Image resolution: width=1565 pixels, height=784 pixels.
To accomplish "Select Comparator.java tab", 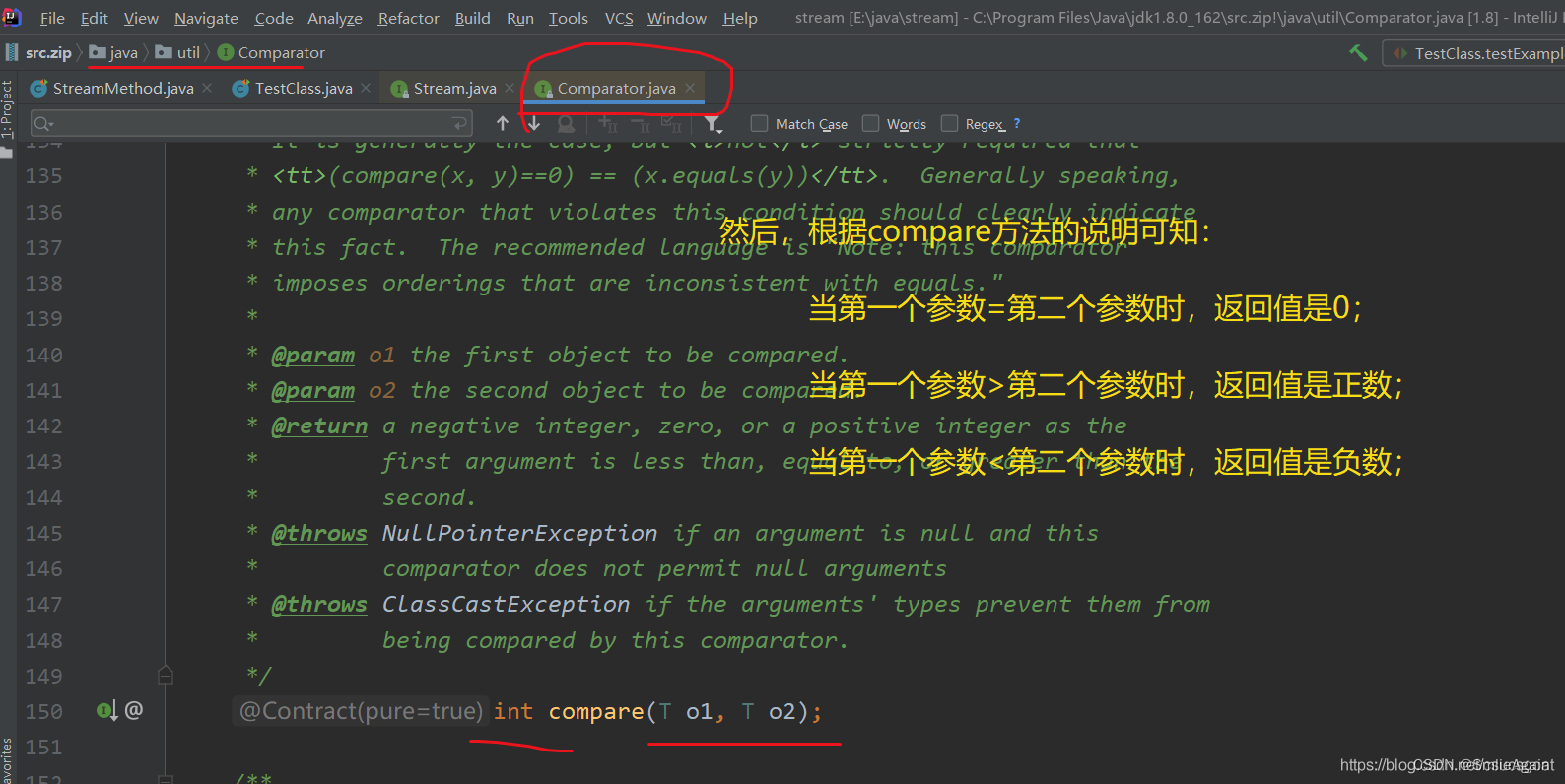I will (616, 88).
